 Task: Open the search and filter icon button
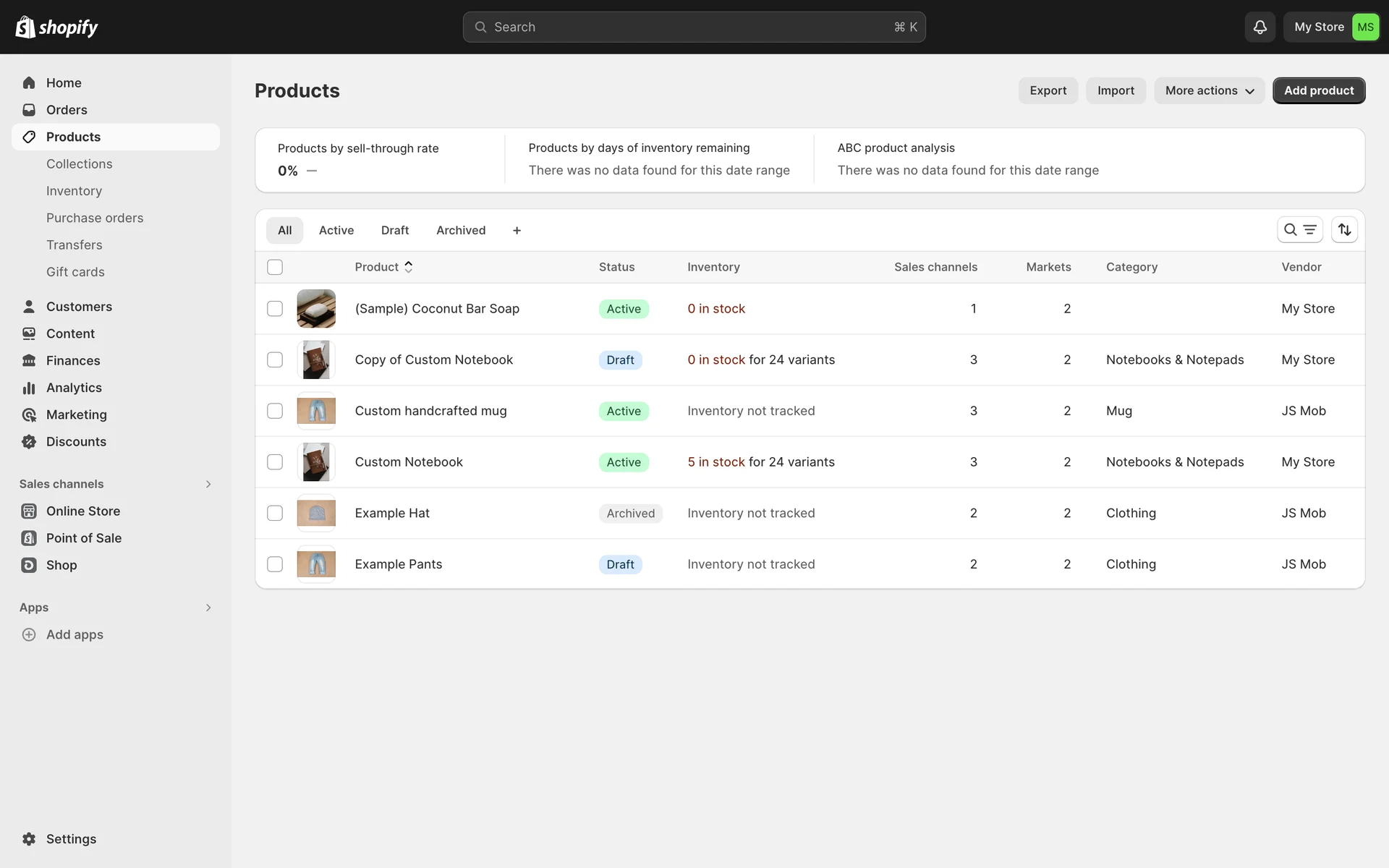[x=1299, y=230]
